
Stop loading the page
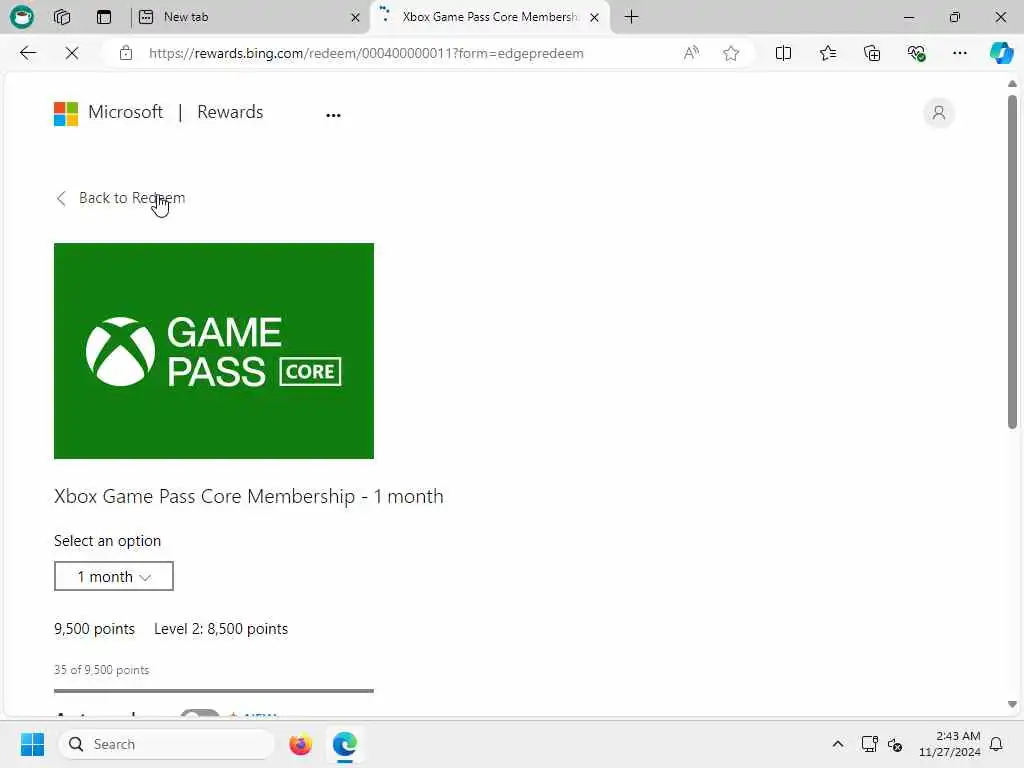pyautogui.click(x=72, y=53)
